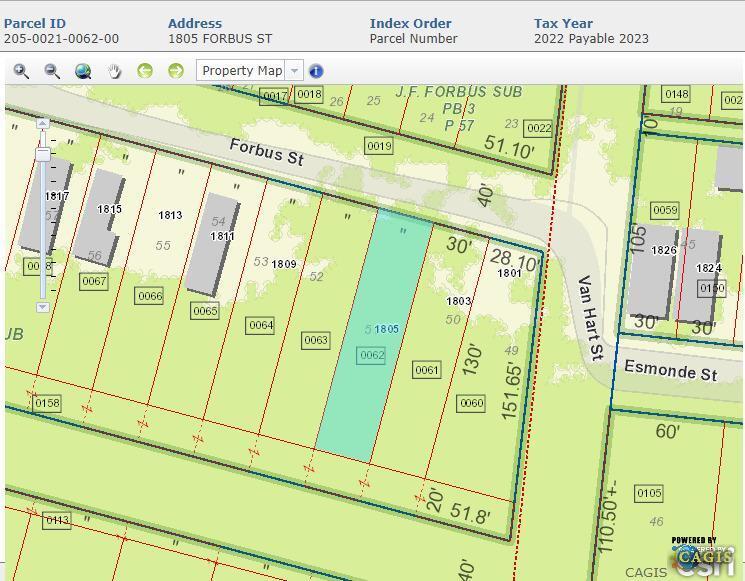Select parcel label 0017
This screenshot has height=581, width=745.
tap(275, 97)
